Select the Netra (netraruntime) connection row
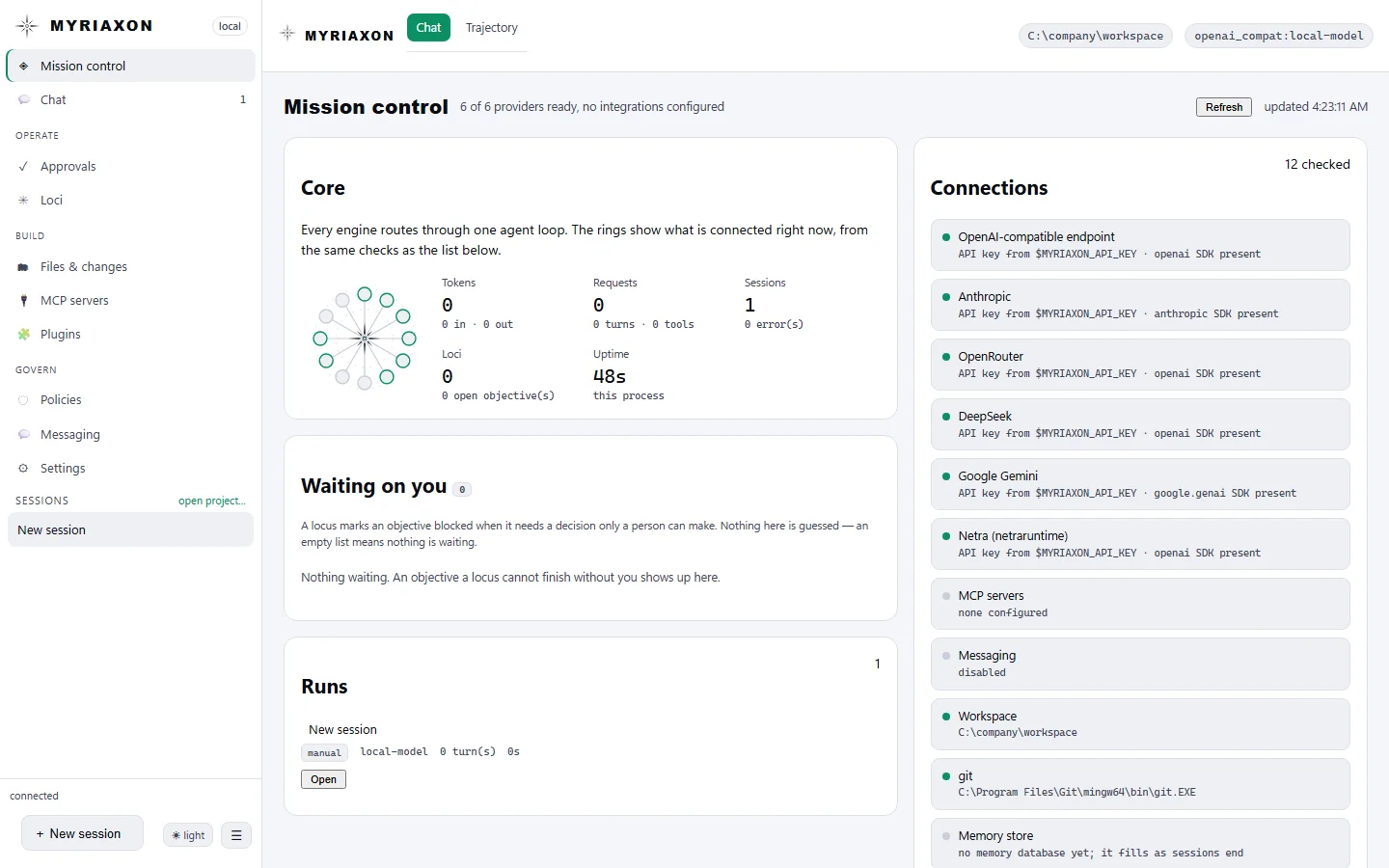Image resolution: width=1389 pixels, height=868 pixels. click(x=1140, y=544)
